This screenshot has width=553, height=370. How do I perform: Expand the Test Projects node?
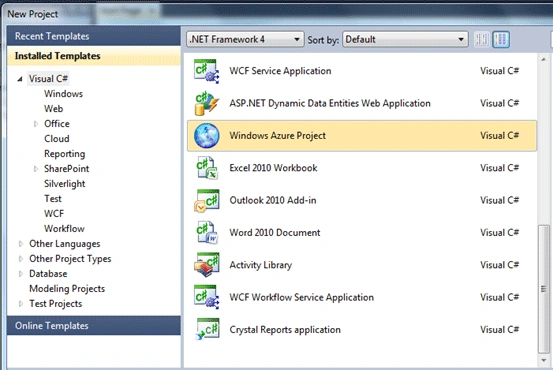pos(21,304)
